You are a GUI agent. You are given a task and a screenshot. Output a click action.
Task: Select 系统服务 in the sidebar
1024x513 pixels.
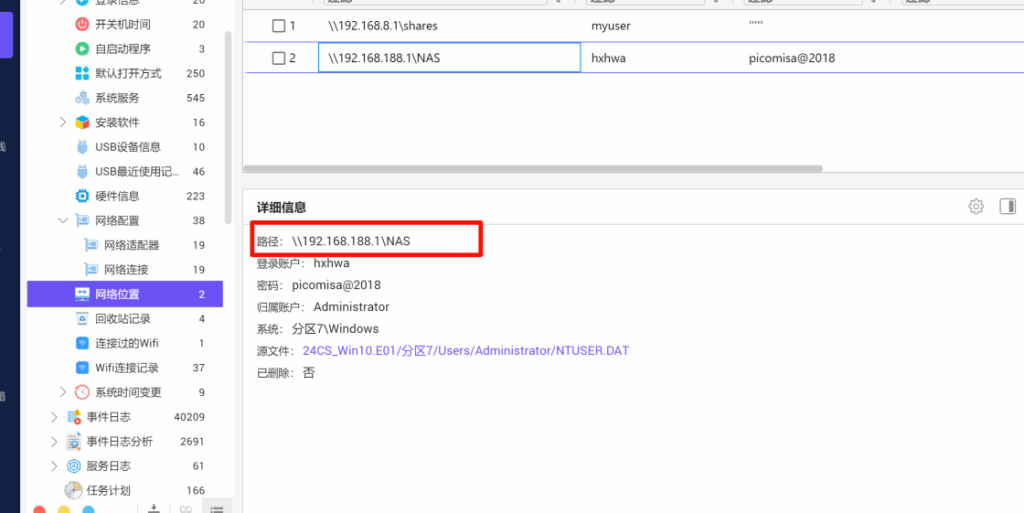(116, 98)
